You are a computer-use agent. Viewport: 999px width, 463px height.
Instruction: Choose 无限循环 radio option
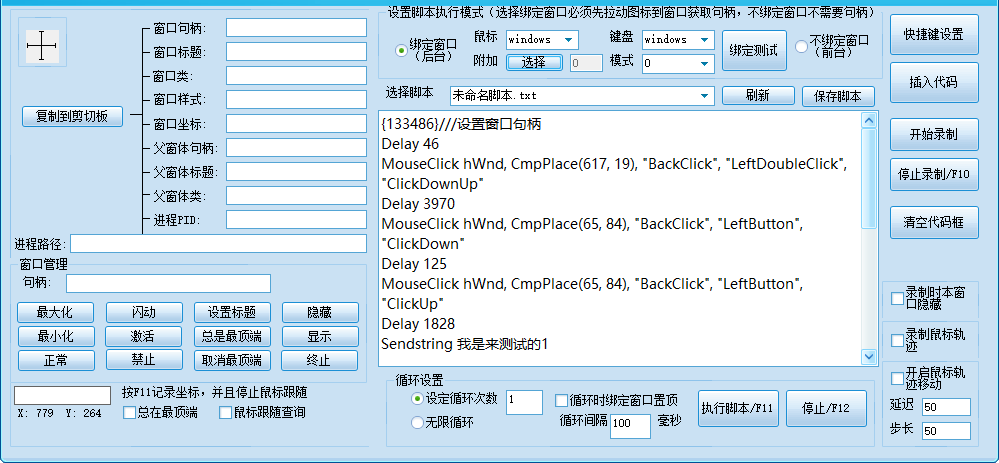click(x=418, y=422)
